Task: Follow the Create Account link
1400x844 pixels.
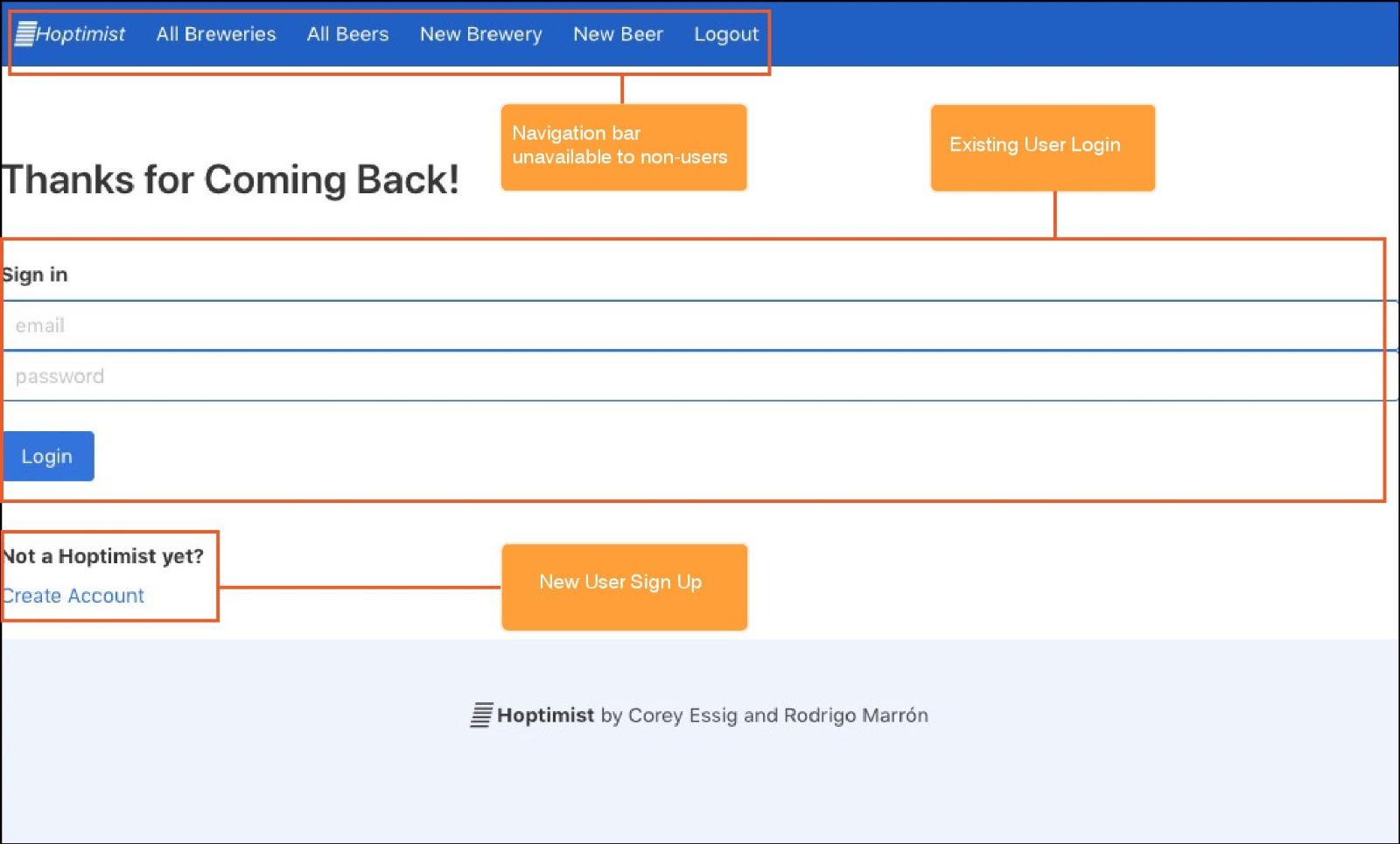Action: click(x=73, y=596)
